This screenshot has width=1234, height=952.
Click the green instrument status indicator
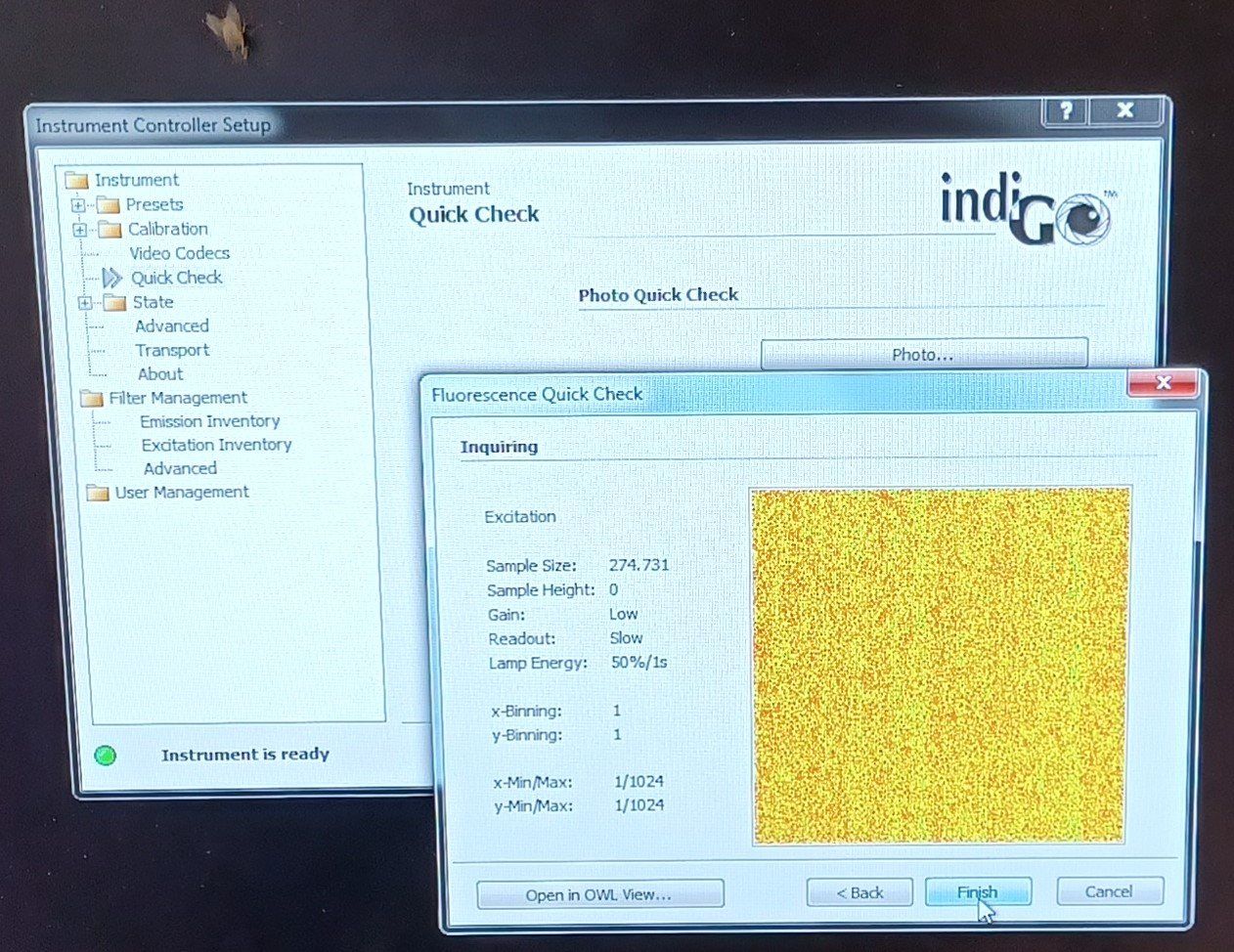click(x=105, y=756)
